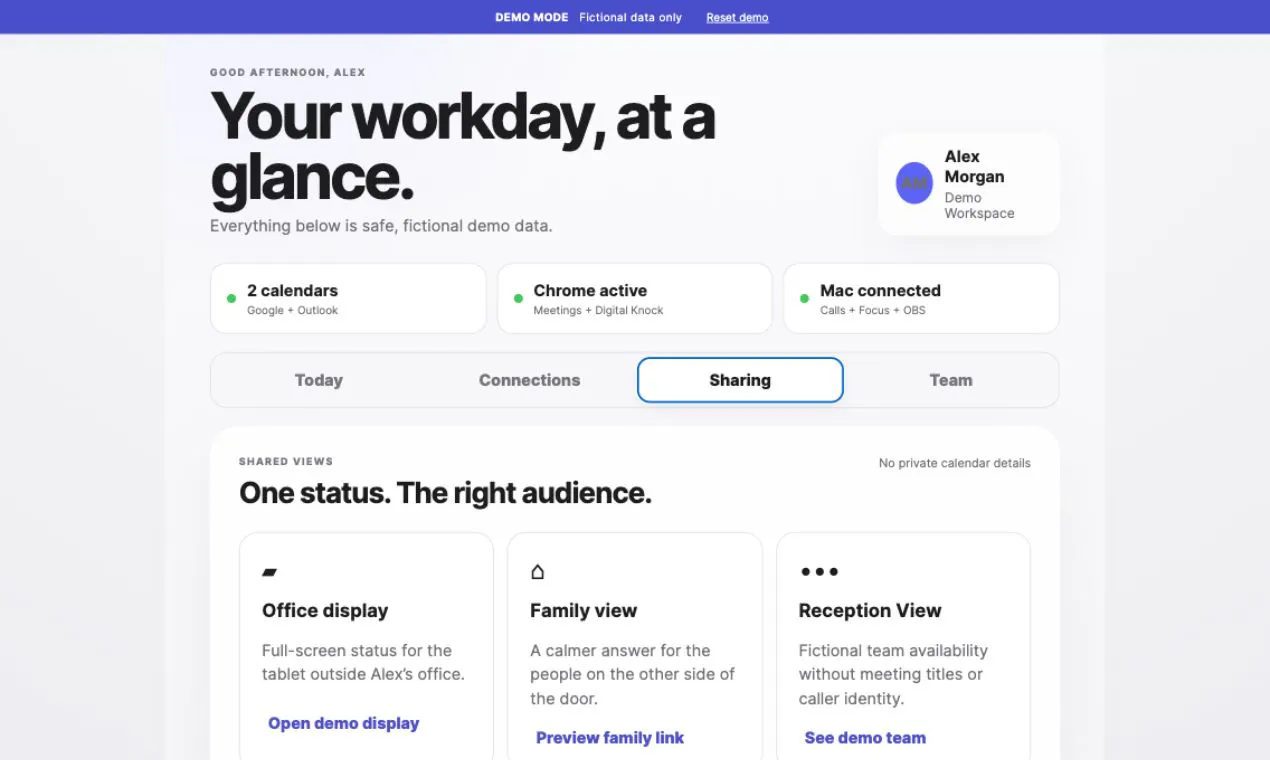
Task: Click the Office display card icon
Action: 269,572
